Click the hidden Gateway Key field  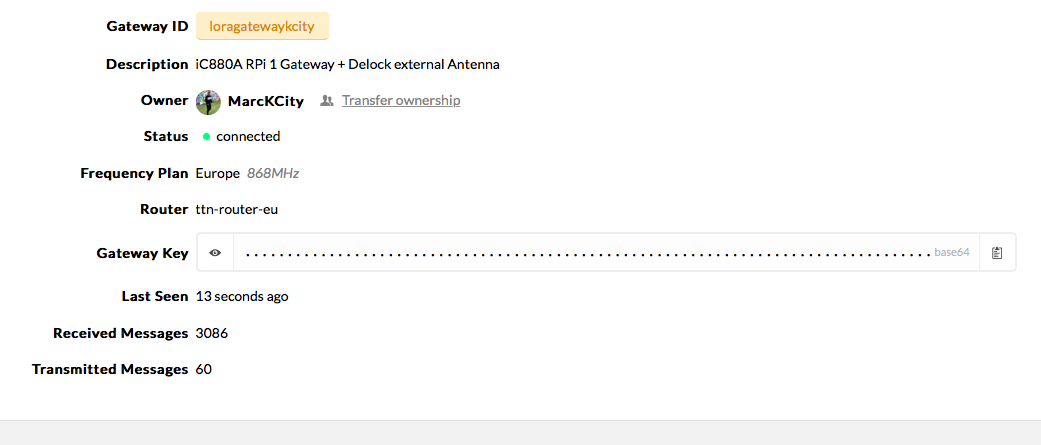(588, 253)
